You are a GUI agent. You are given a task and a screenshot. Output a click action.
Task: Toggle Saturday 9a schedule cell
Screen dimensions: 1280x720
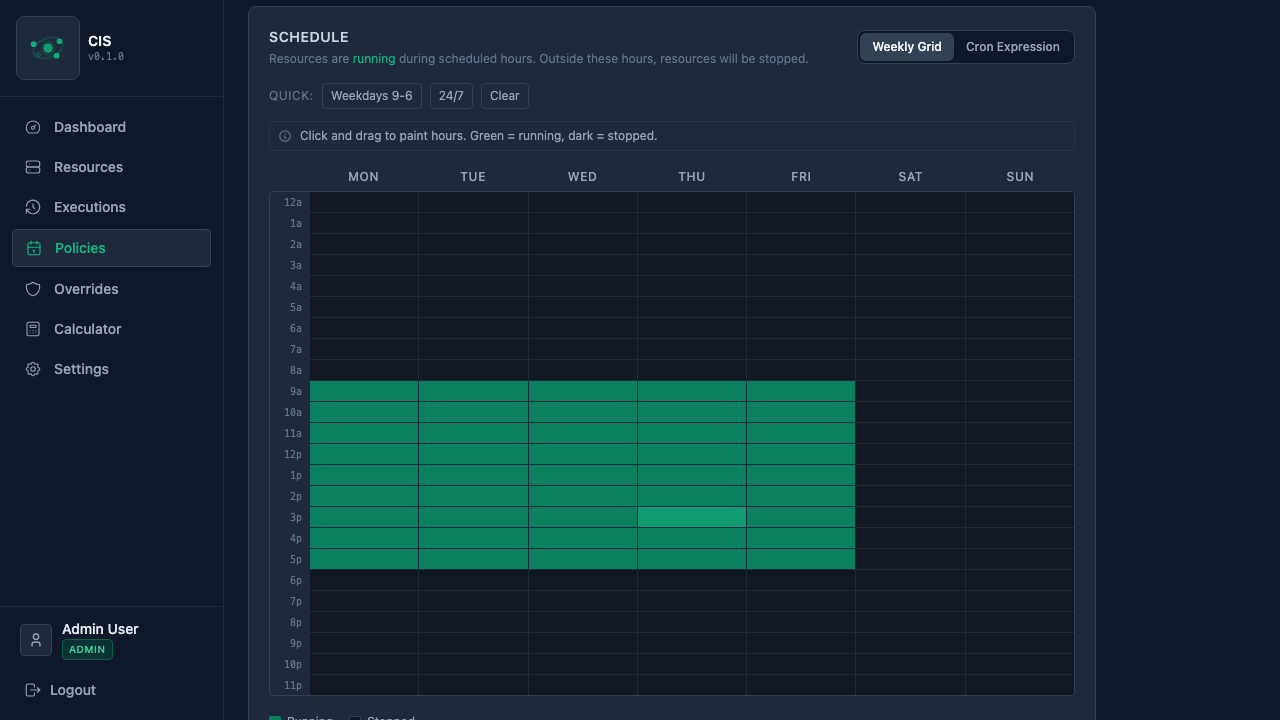pyautogui.click(x=910, y=391)
